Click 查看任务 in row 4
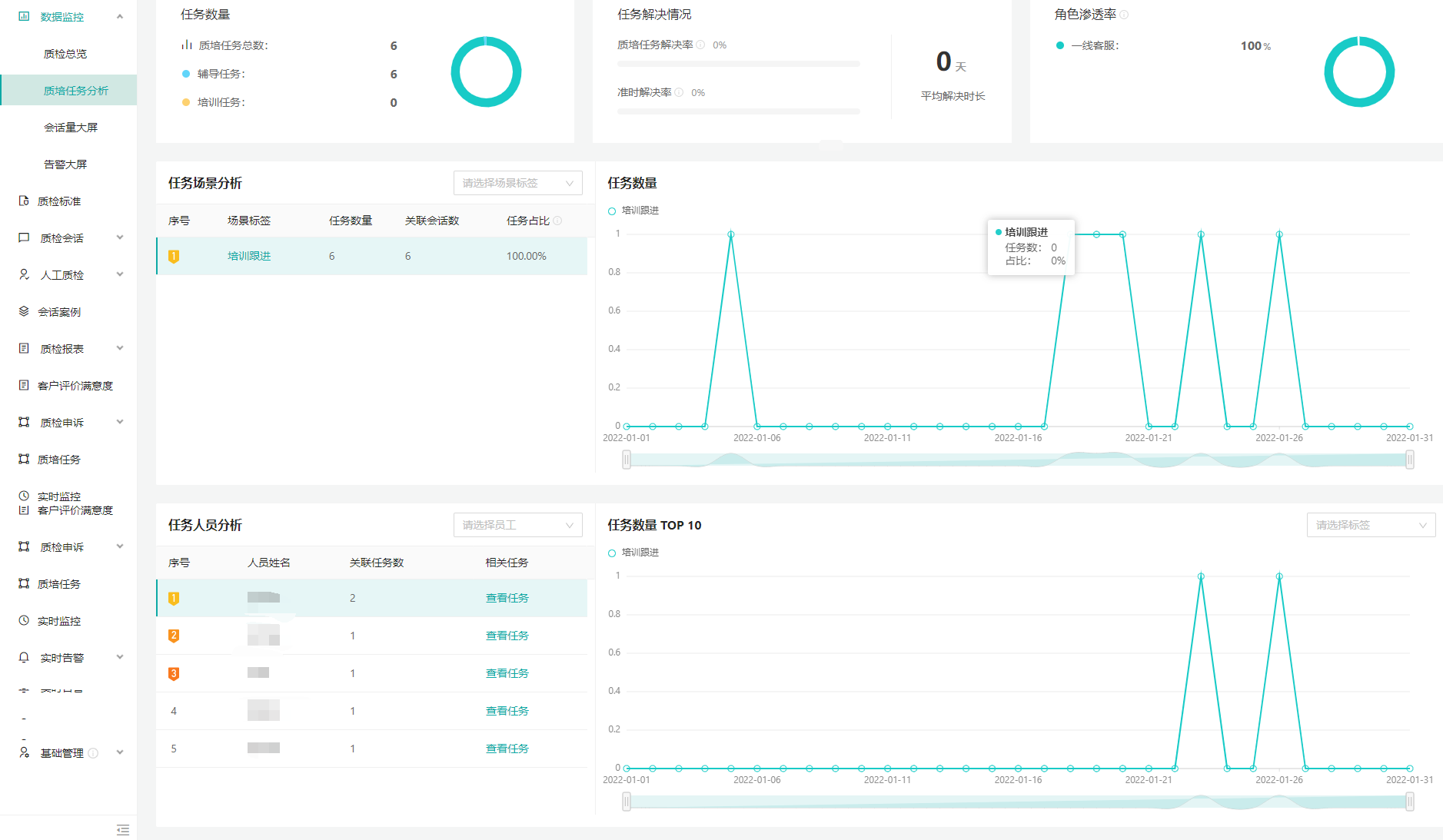The height and width of the screenshot is (840, 1443). 507,711
